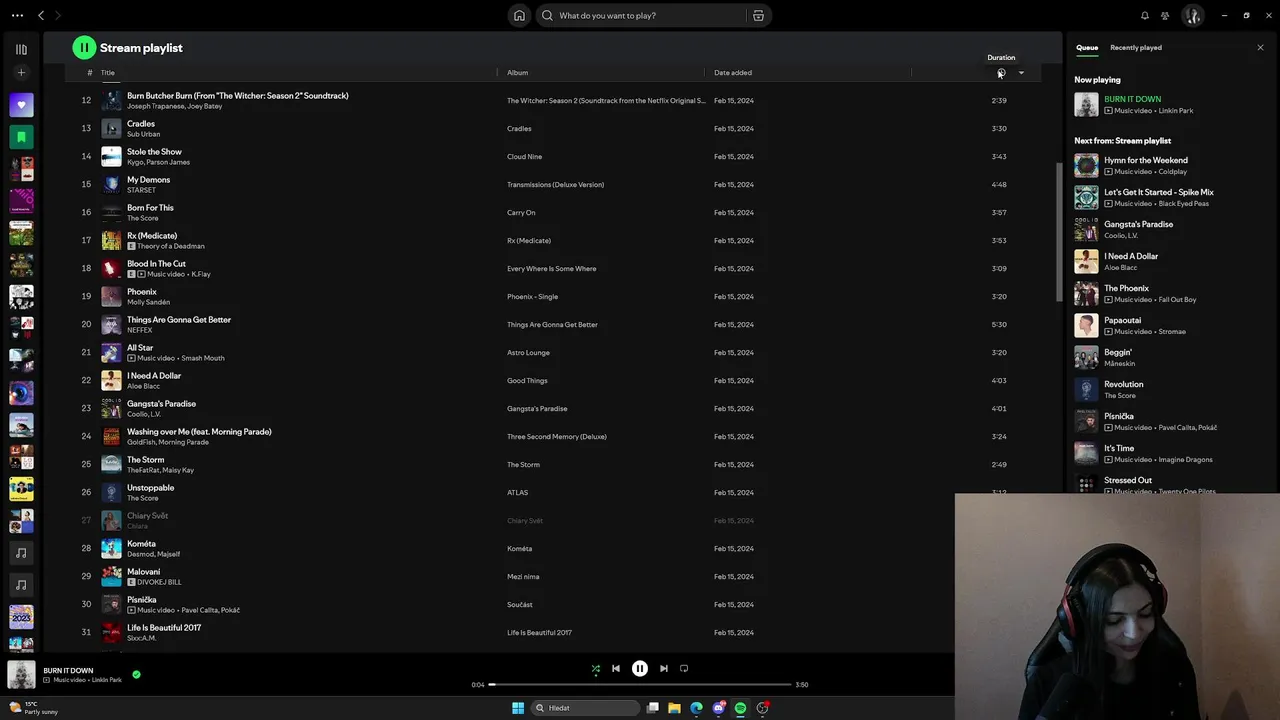
Task: Click the All Star album cover
Action: [111, 352]
